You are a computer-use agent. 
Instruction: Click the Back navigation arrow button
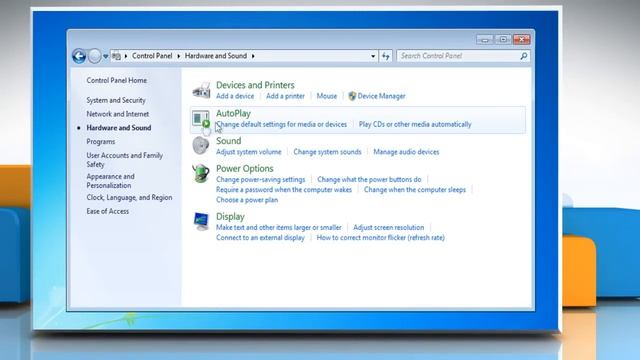tap(79, 56)
